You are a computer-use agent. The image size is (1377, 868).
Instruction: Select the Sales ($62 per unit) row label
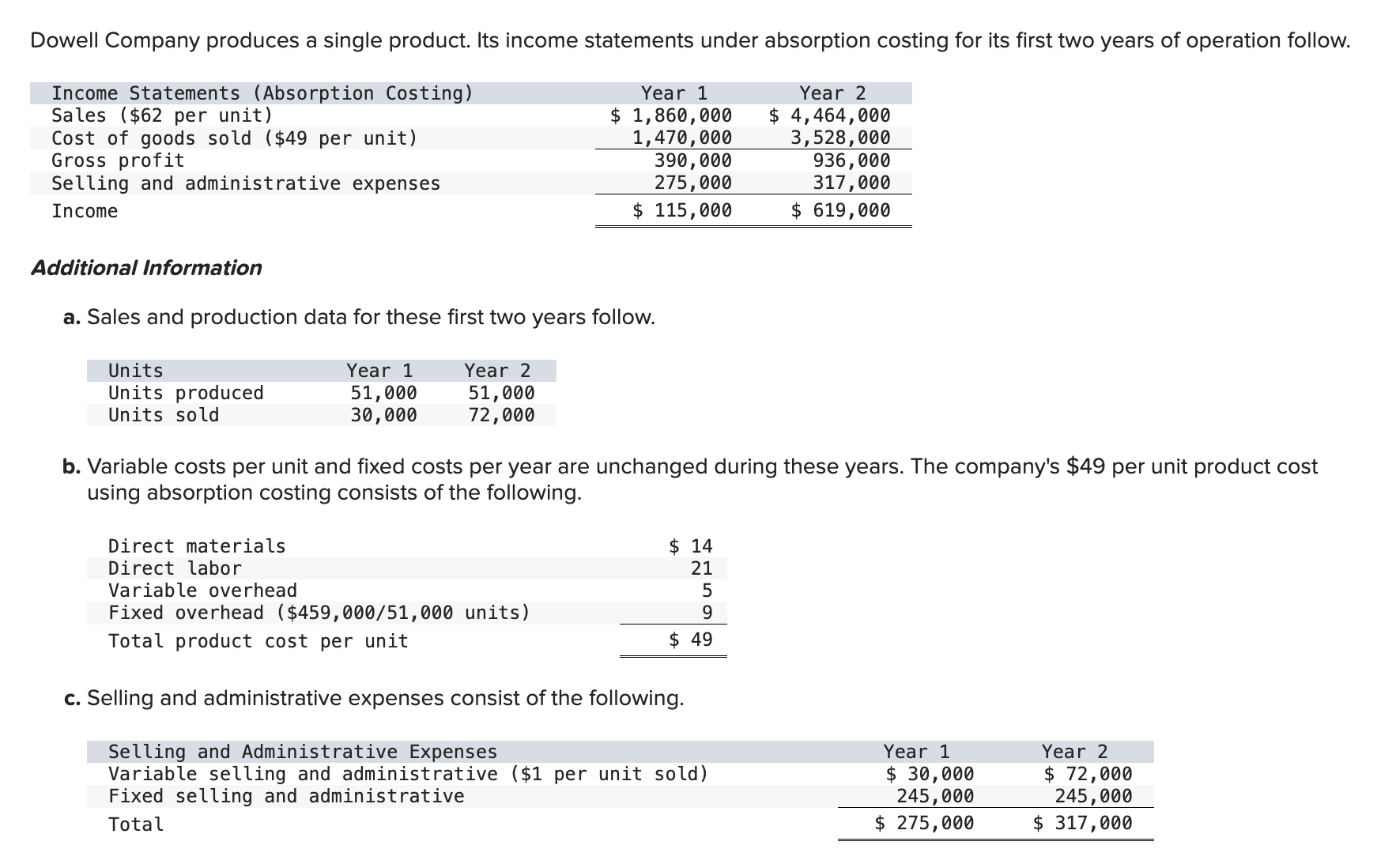(160, 115)
